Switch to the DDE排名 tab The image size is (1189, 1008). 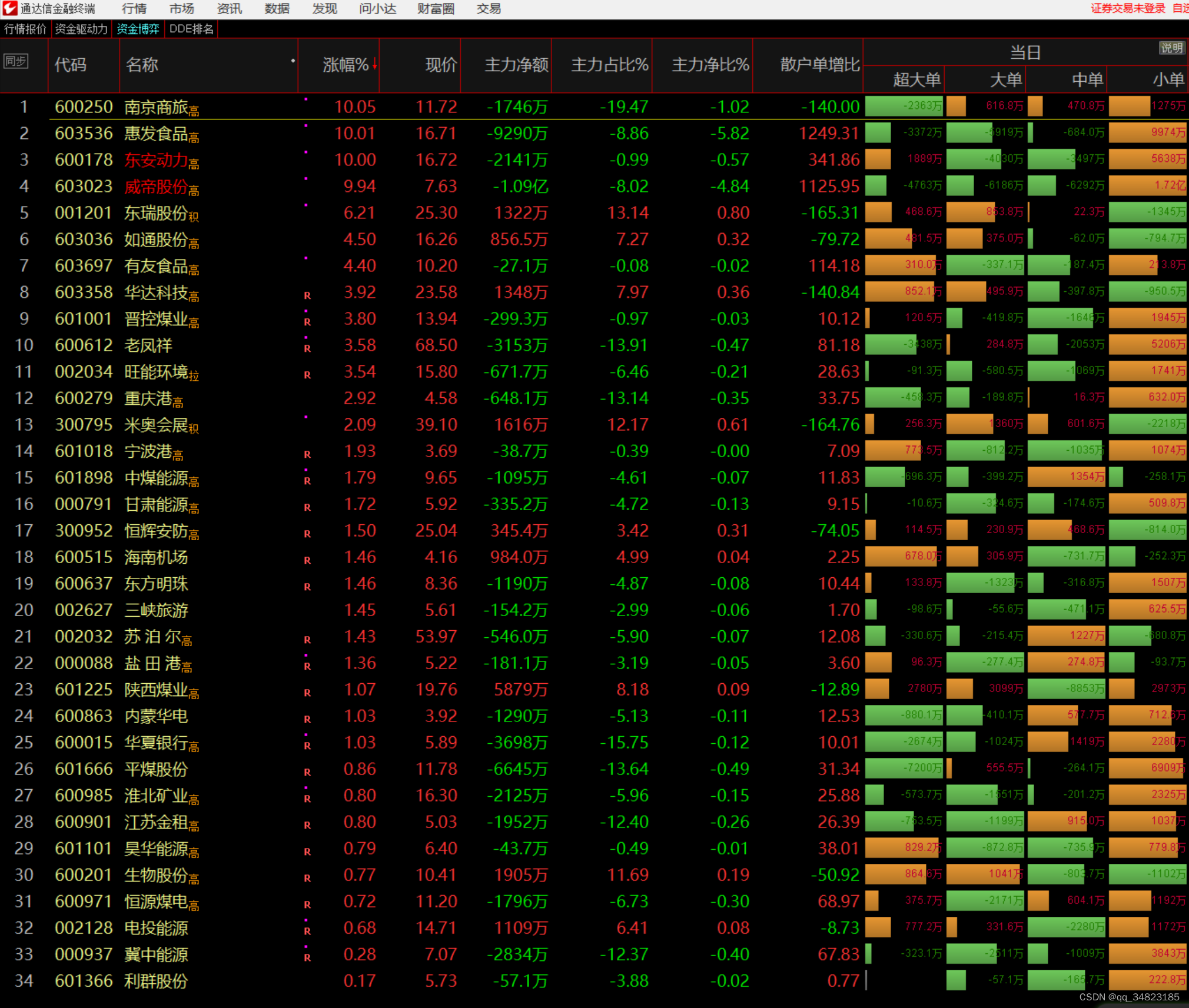tap(191, 29)
